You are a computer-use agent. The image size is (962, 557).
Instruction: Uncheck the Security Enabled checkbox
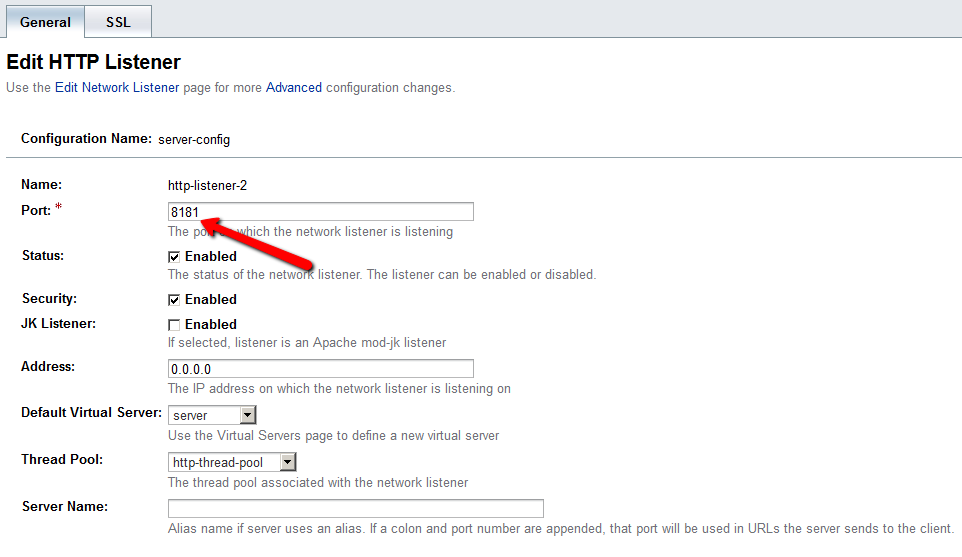tap(174, 300)
